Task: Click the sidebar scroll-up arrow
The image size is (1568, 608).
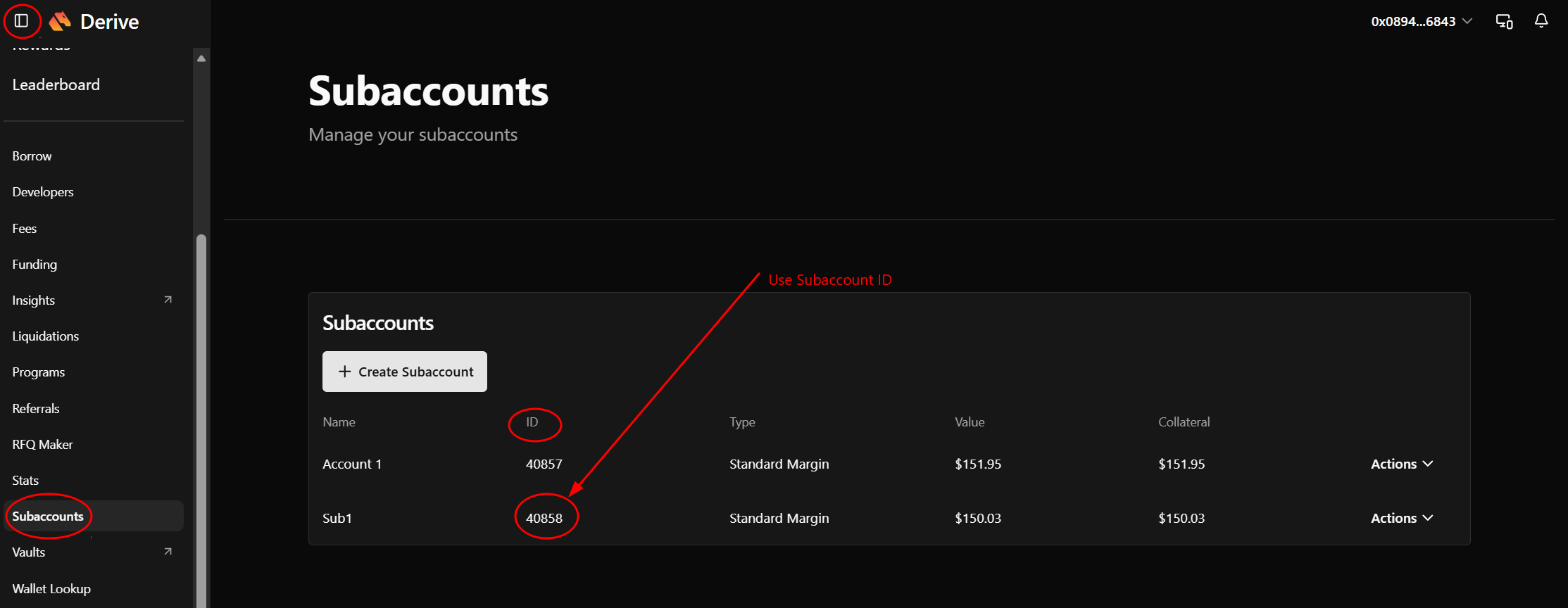Action: click(201, 58)
